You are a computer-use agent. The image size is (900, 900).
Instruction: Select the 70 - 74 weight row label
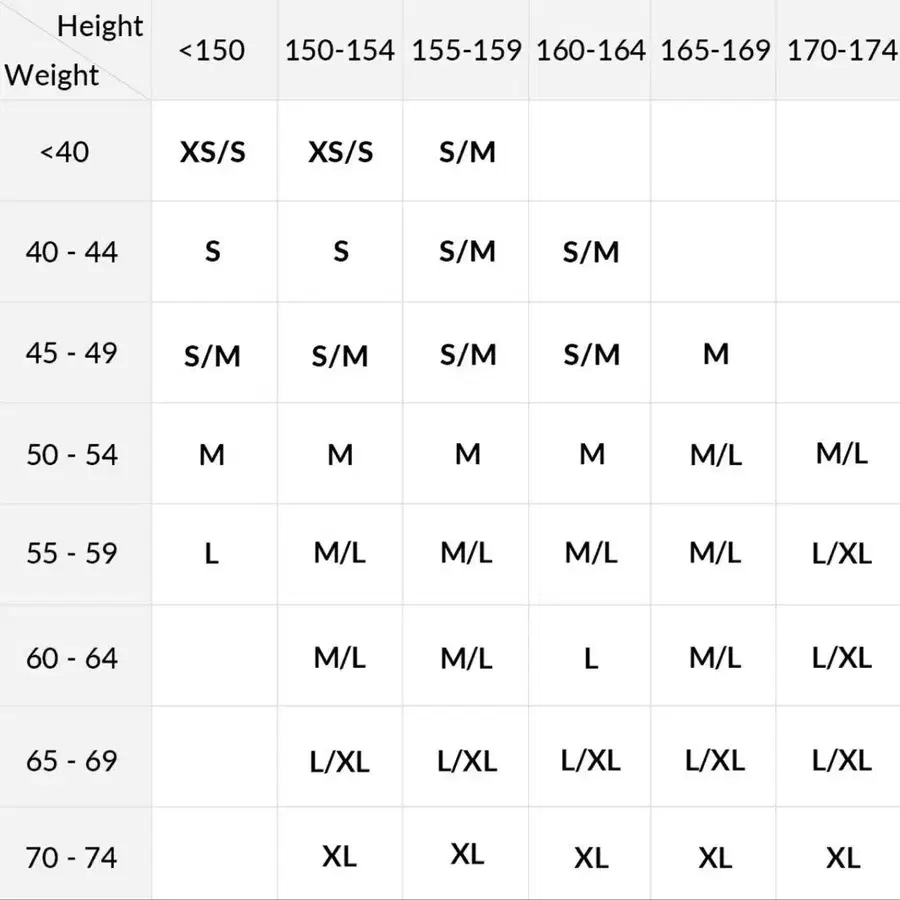[72, 857]
